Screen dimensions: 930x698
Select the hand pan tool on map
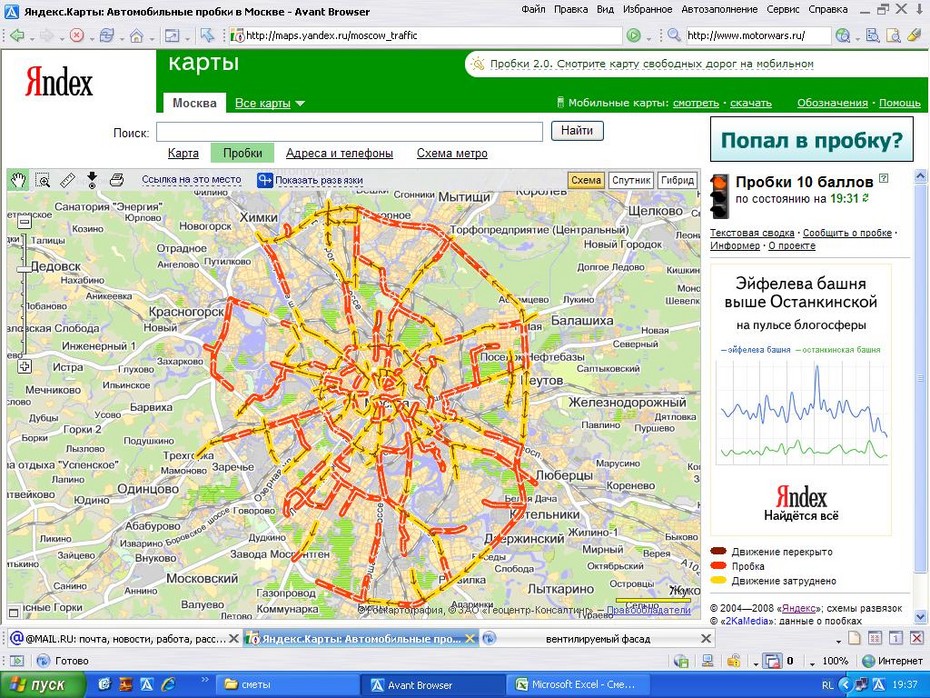click(x=18, y=180)
